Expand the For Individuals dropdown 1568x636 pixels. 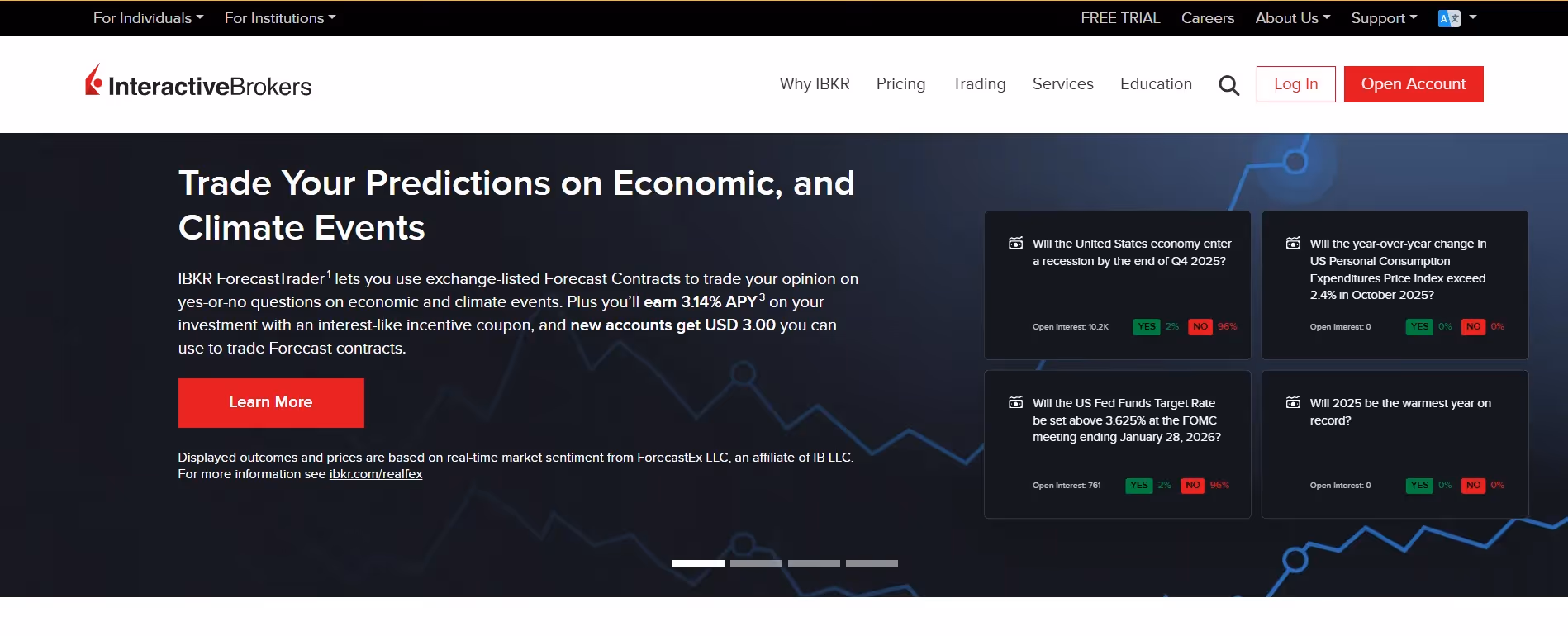click(x=148, y=18)
